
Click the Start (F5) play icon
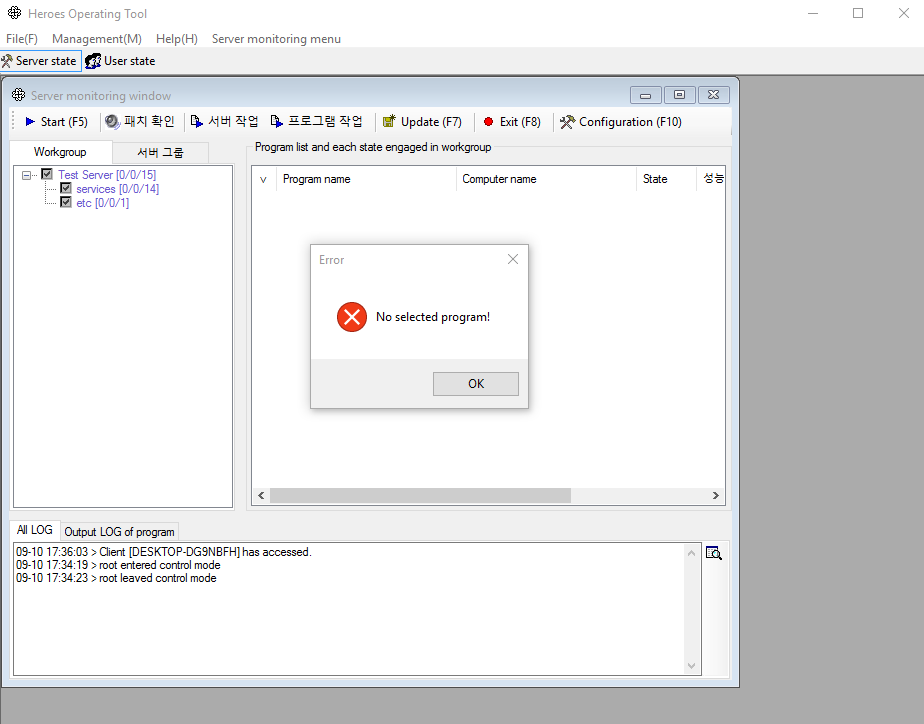point(30,122)
